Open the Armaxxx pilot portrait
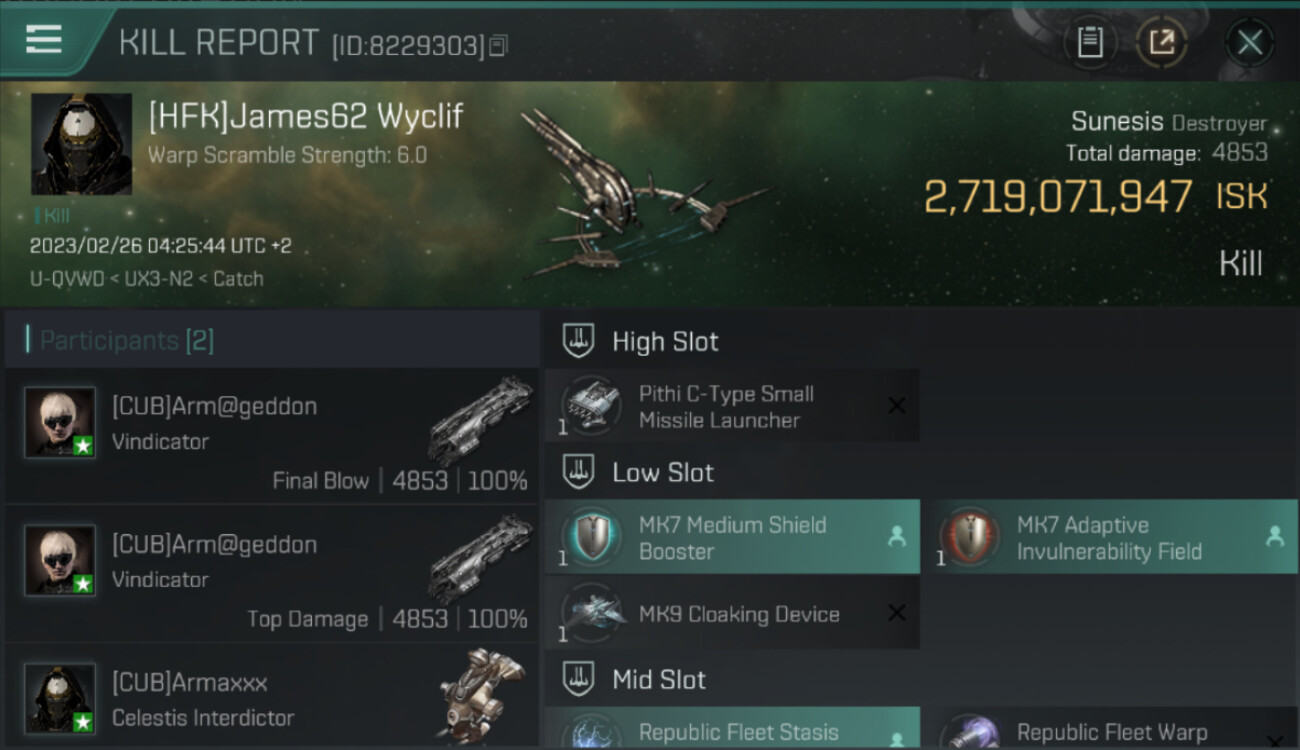The height and width of the screenshot is (750, 1300). [60, 698]
